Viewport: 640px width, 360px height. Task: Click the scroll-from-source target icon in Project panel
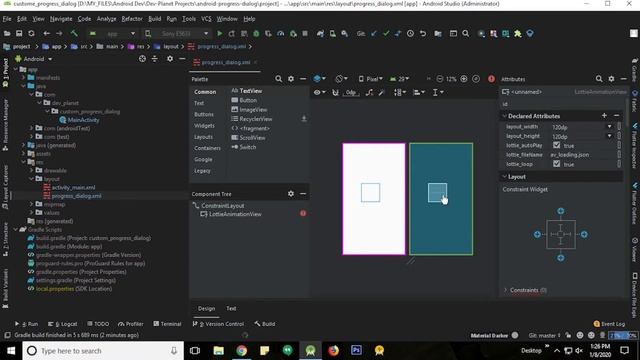tap(142, 59)
